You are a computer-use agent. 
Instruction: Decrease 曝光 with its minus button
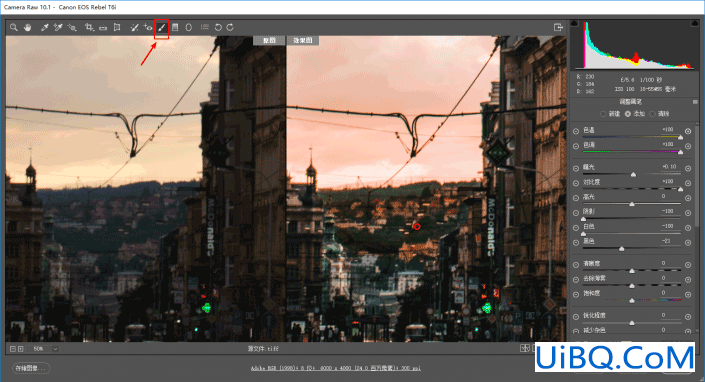coord(576,168)
